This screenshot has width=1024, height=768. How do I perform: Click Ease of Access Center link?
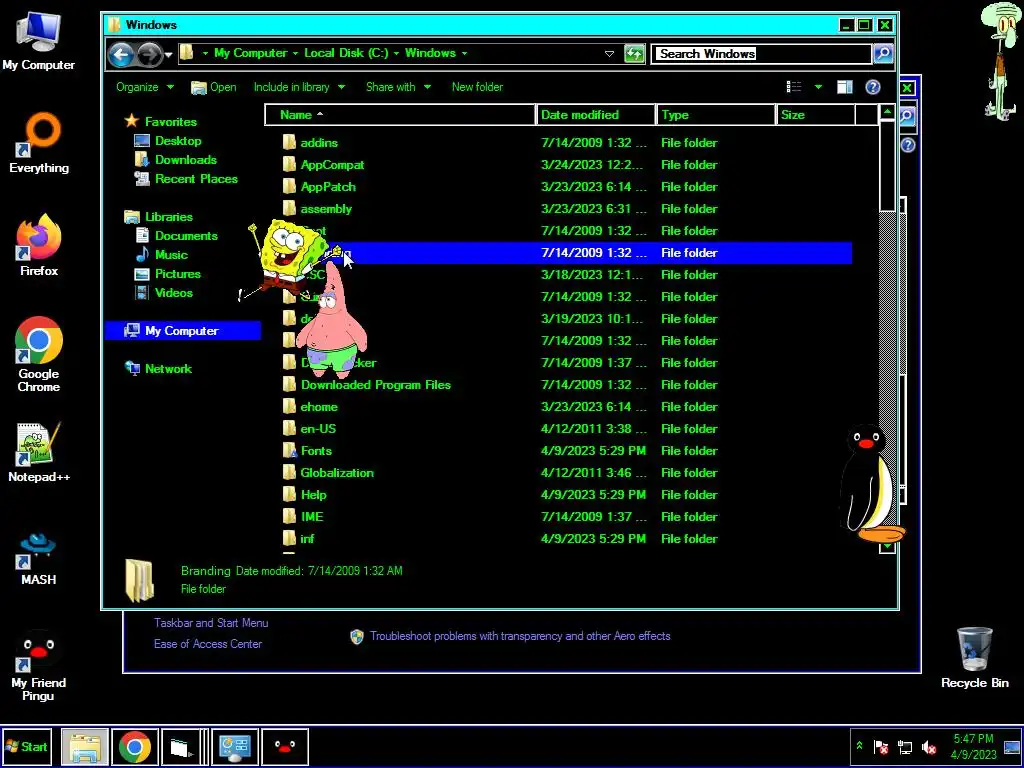tap(208, 644)
